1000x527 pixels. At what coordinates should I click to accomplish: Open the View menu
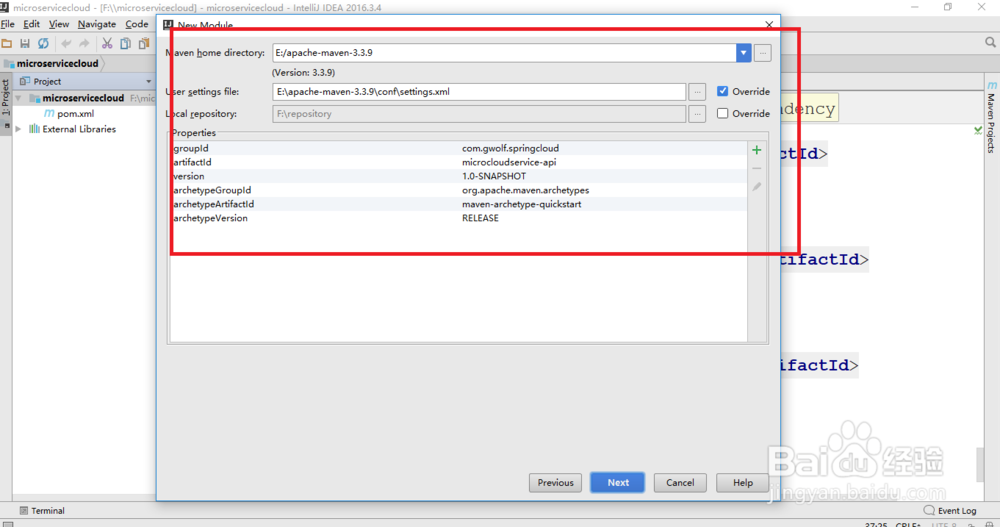tap(59, 24)
